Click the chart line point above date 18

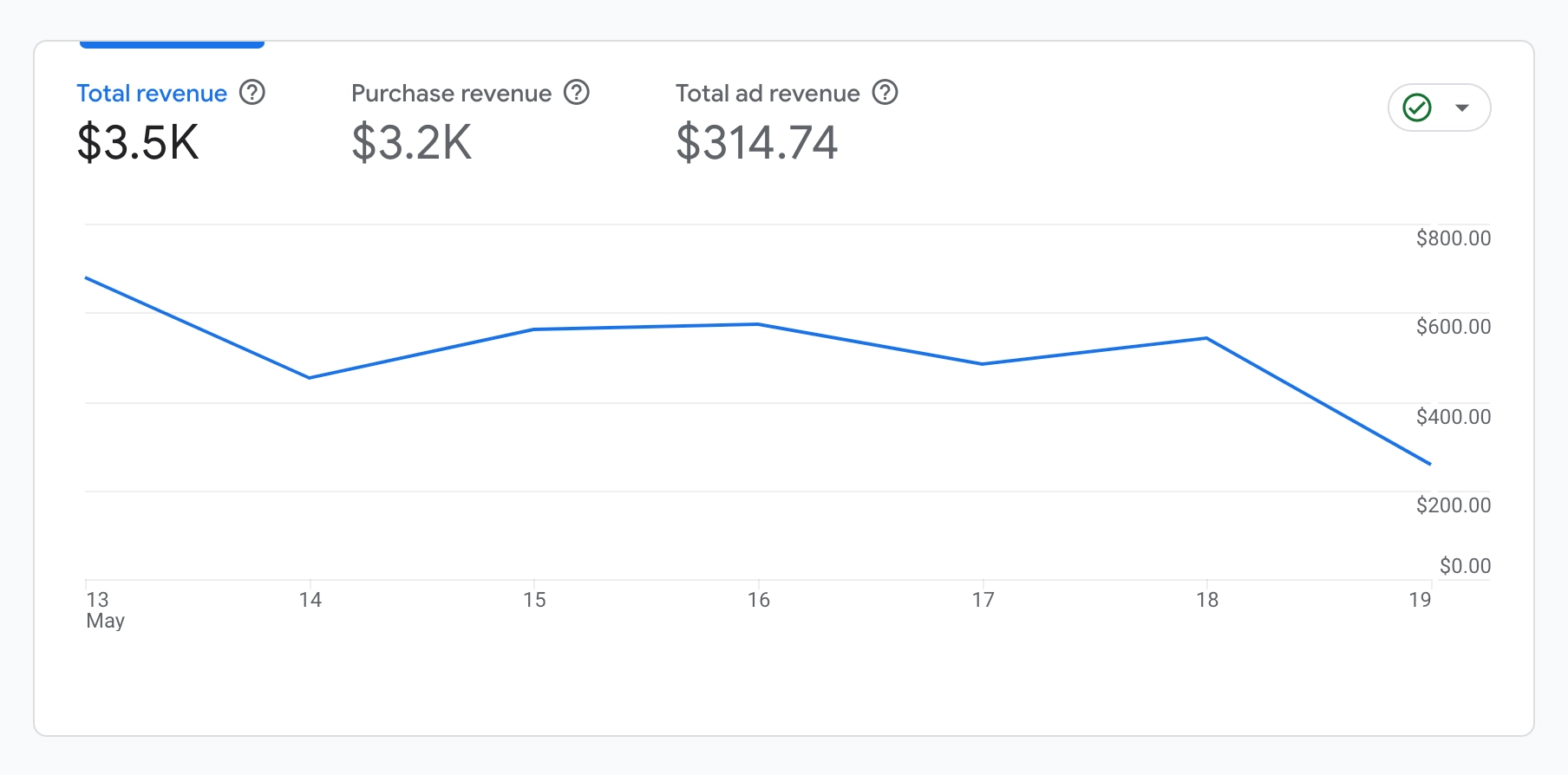click(x=1206, y=338)
